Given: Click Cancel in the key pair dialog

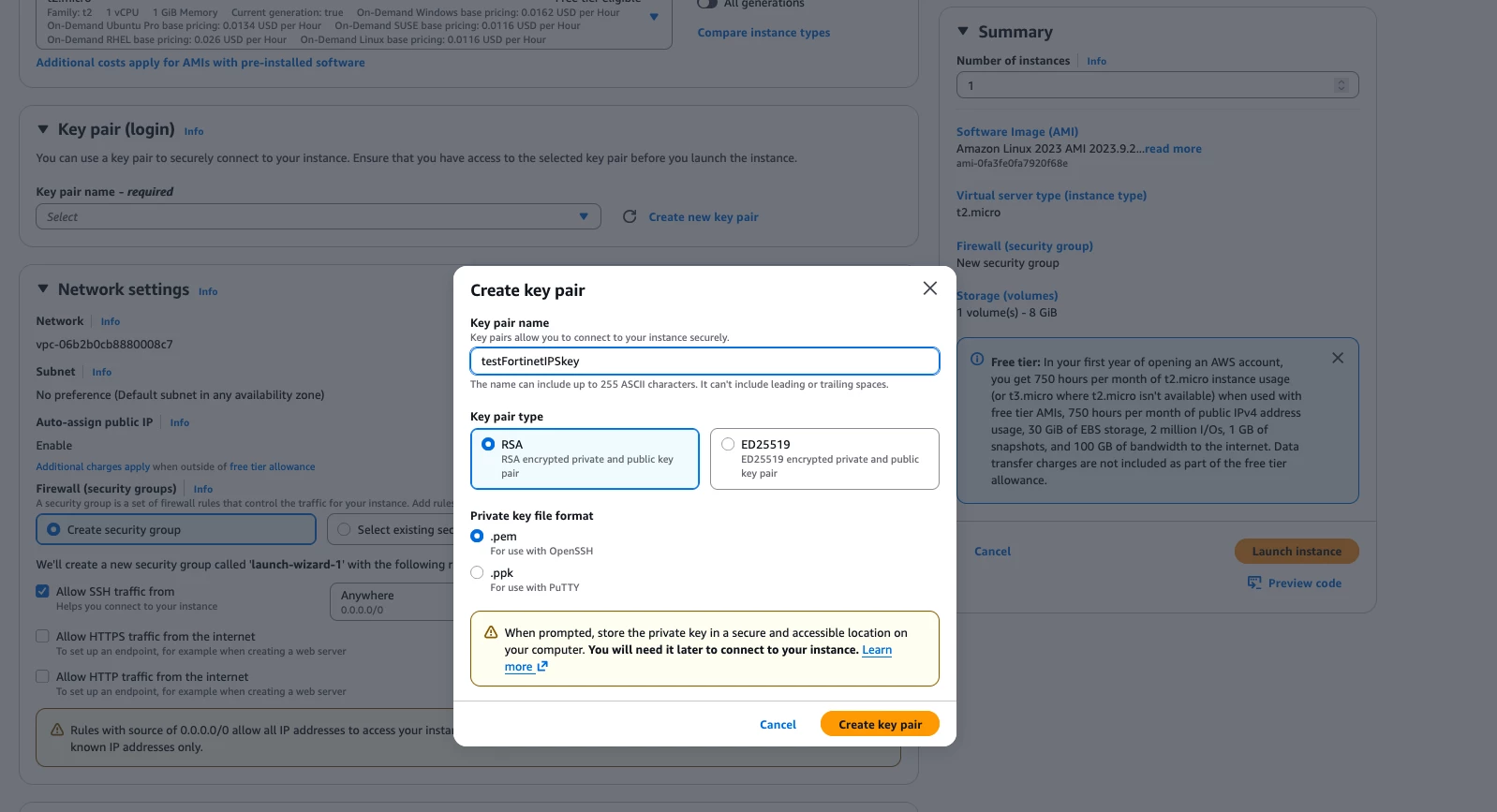Looking at the screenshot, I should pos(778,724).
